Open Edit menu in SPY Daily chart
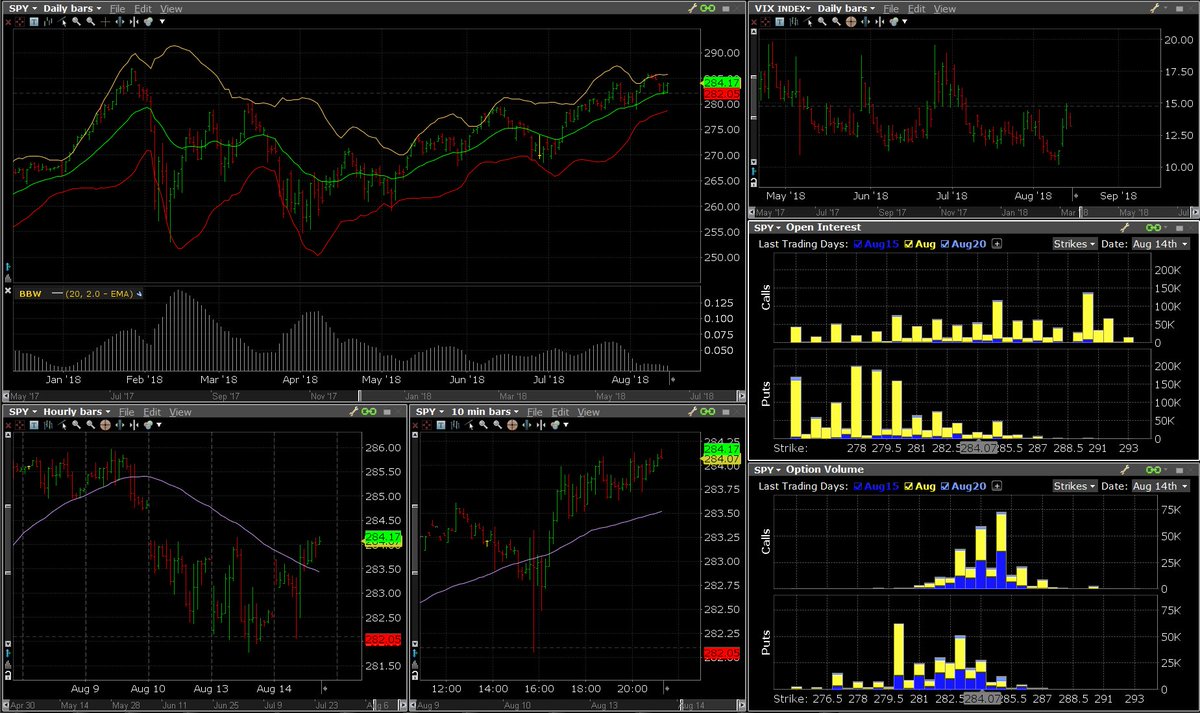This screenshot has width=1200, height=713. coord(143,9)
